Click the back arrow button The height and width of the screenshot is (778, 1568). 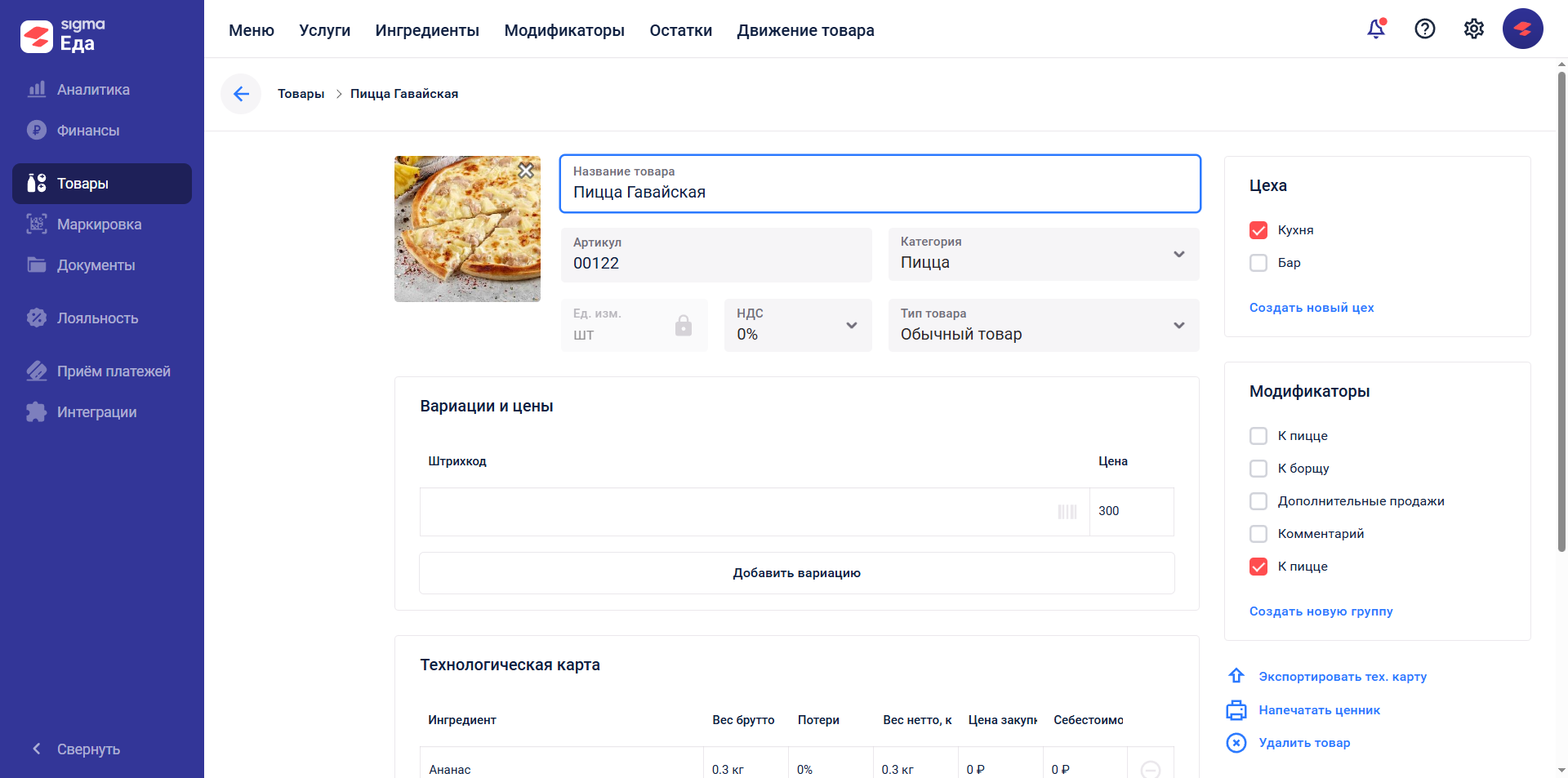click(x=241, y=94)
